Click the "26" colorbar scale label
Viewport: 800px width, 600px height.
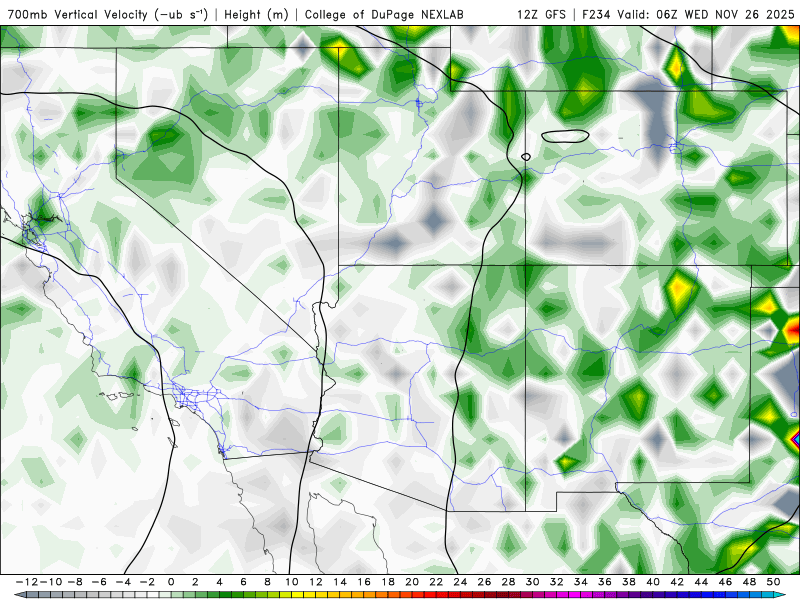click(x=484, y=582)
